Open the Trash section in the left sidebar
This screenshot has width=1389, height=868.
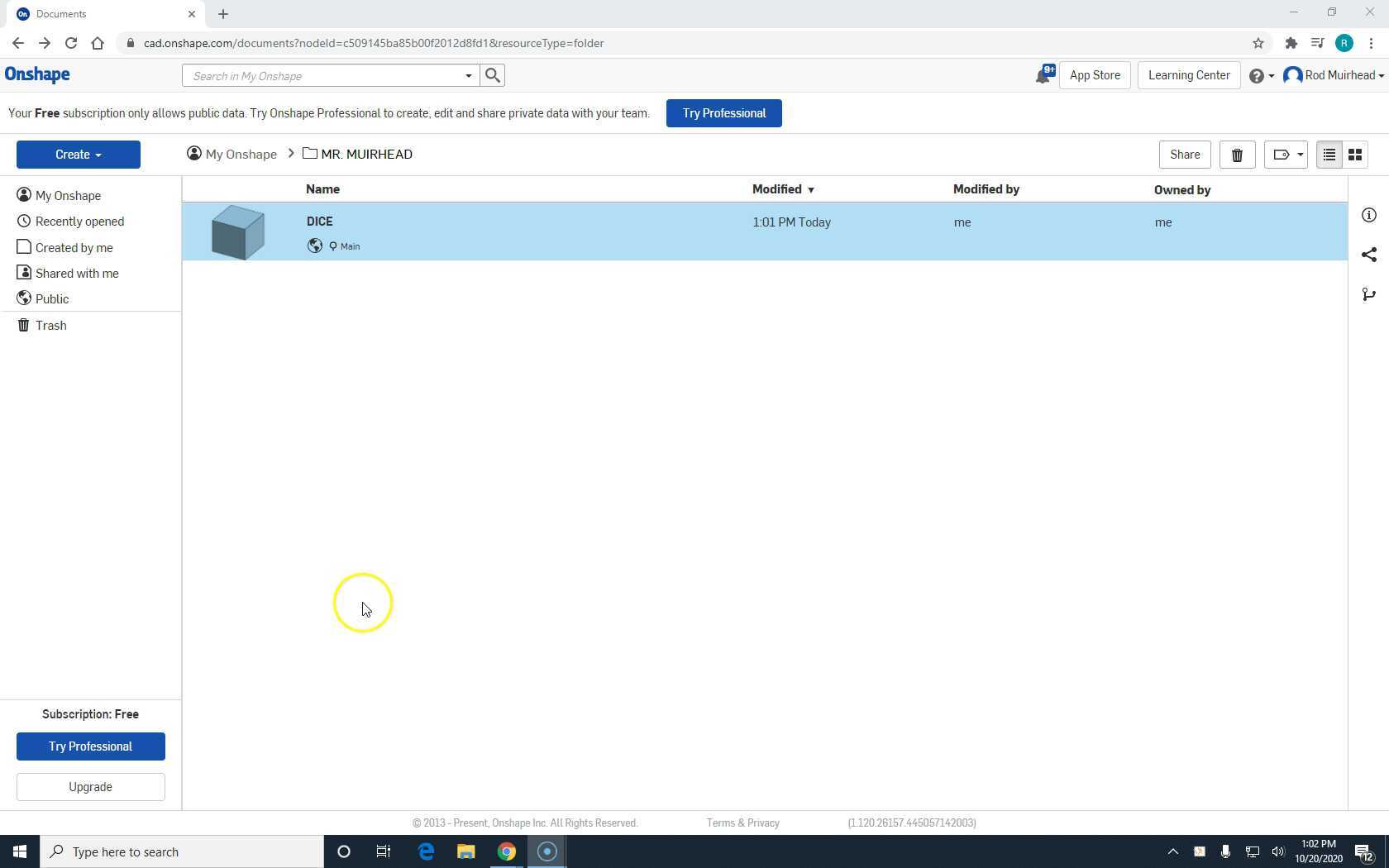pos(50,325)
